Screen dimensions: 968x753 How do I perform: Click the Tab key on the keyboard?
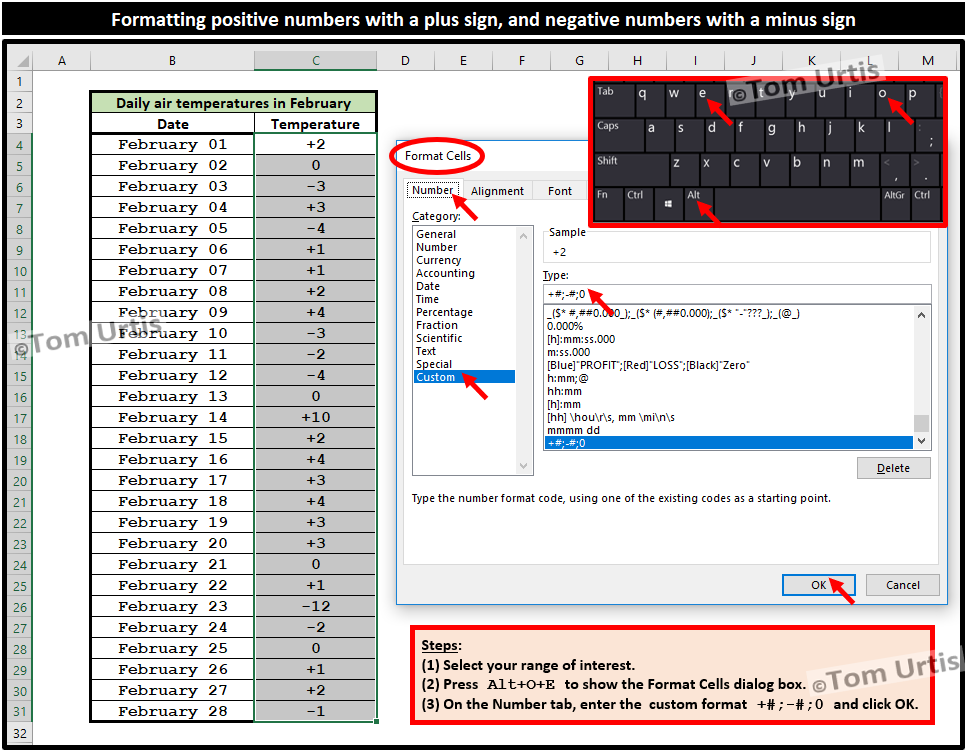pyautogui.click(x=614, y=100)
